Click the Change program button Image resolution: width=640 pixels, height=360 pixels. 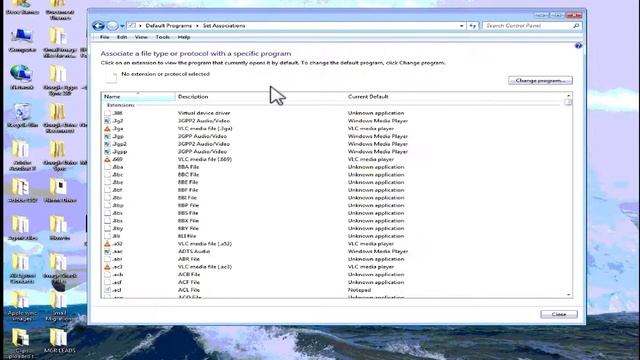tap(540, 80)
